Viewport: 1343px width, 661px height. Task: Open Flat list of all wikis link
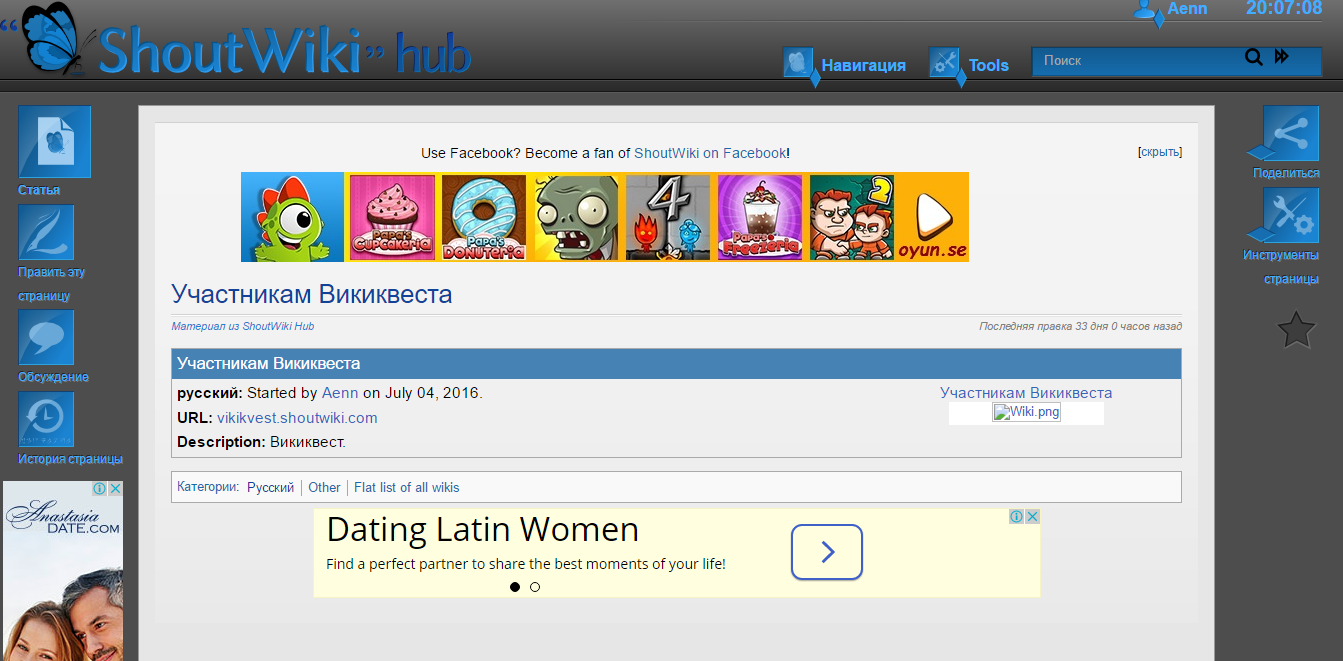(x=407, y=488)
